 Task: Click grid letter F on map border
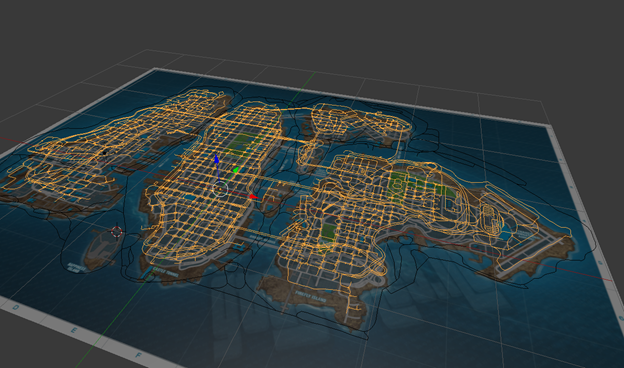(138, 355)
